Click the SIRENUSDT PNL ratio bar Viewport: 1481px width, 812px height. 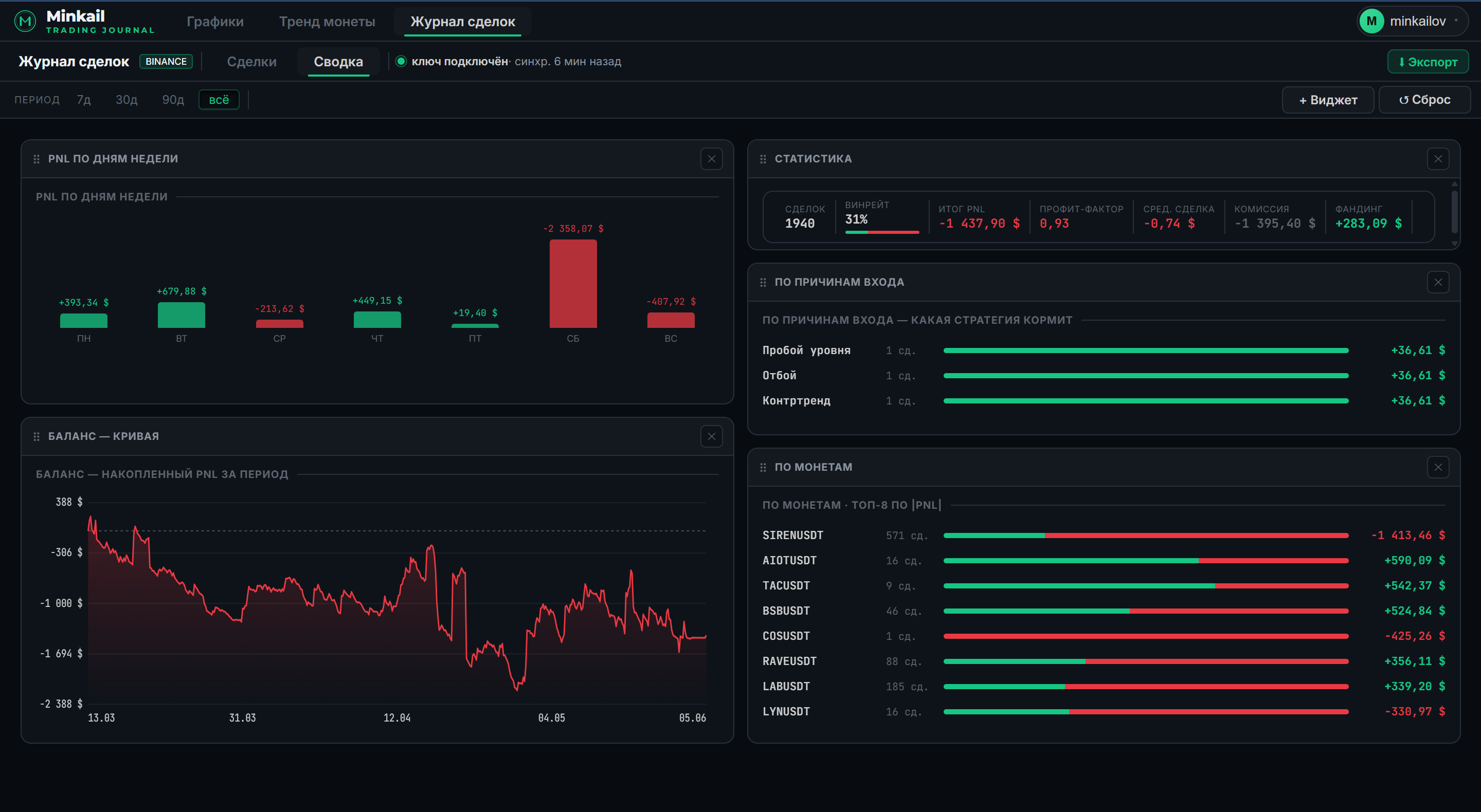point(1146,535)
